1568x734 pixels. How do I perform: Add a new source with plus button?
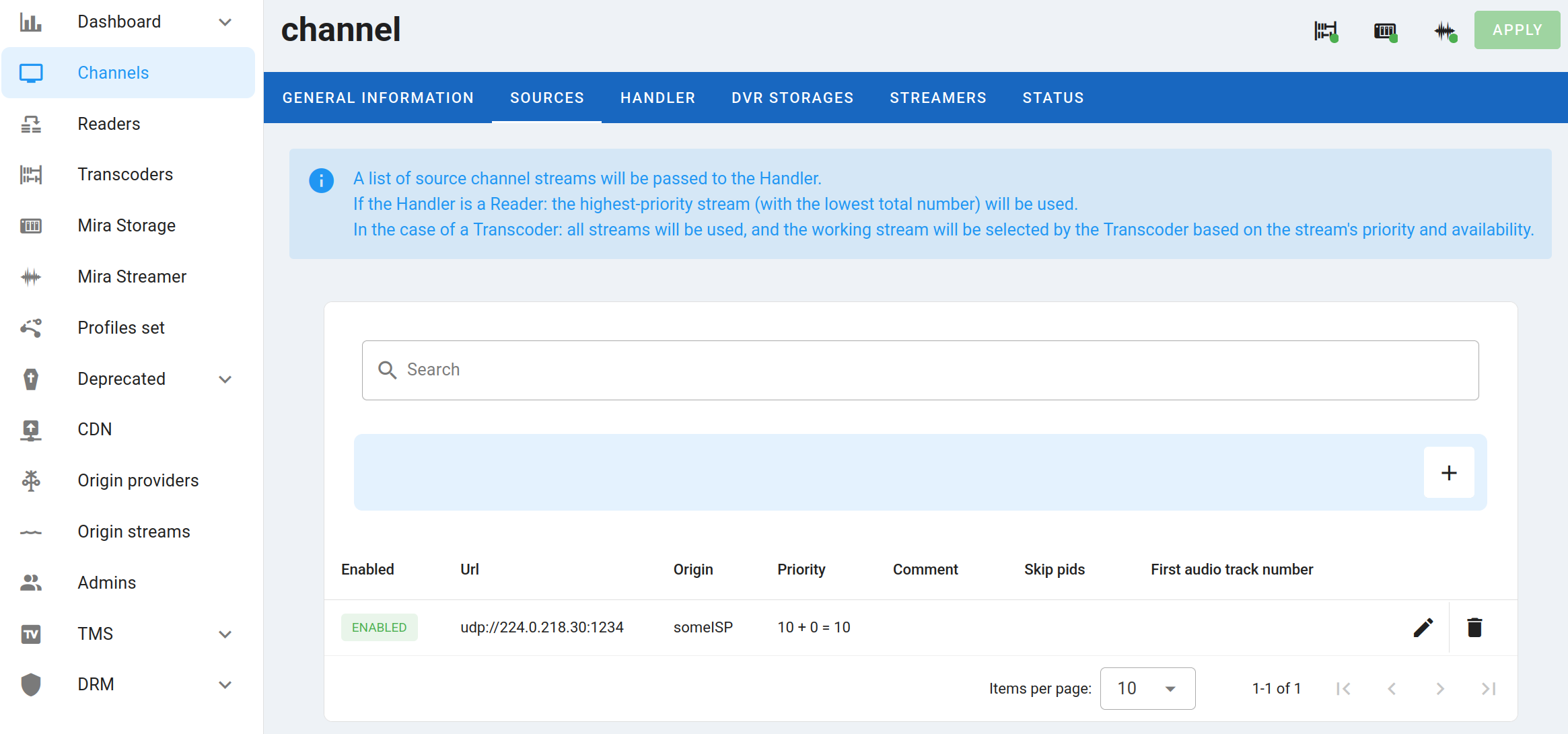click(x=1449, y=473)
